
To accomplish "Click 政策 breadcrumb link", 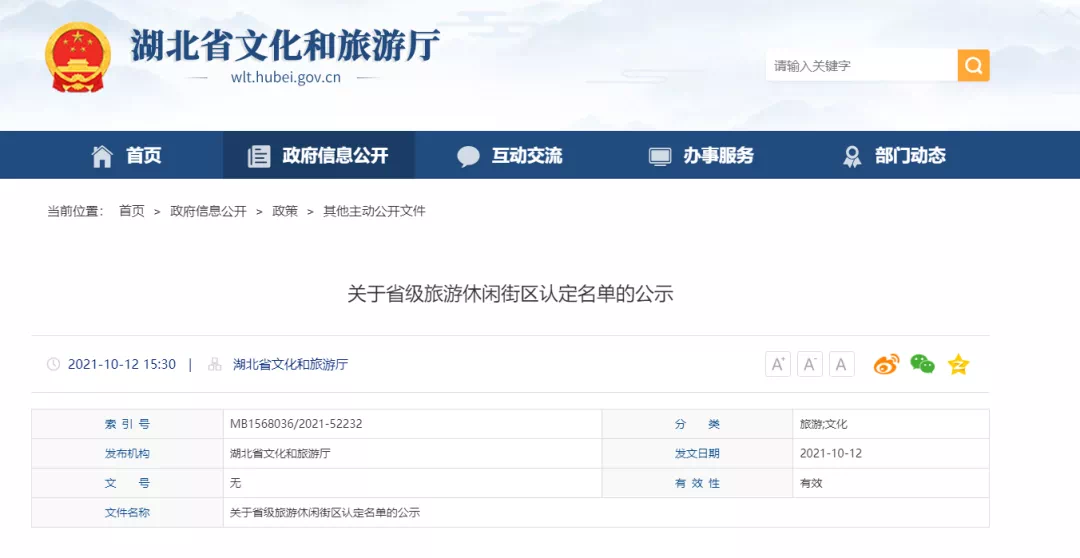I will click(285, 211).
